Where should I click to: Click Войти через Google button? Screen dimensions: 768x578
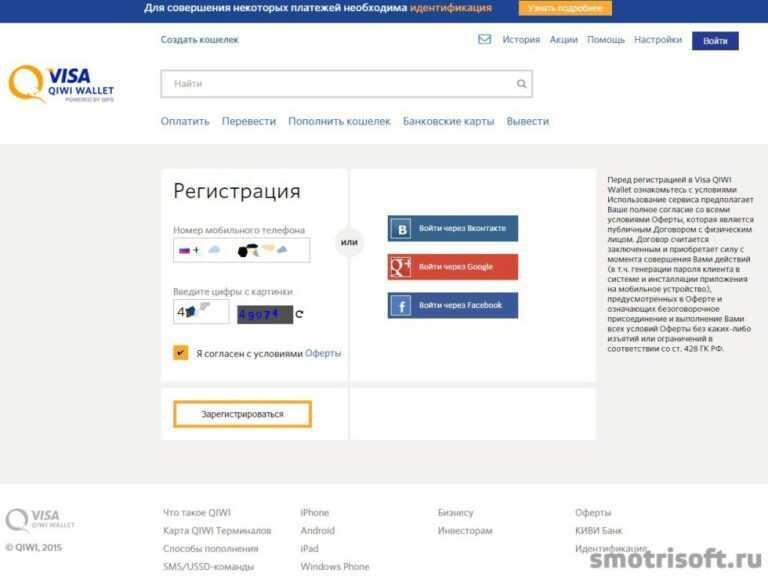tap(453, 267)
